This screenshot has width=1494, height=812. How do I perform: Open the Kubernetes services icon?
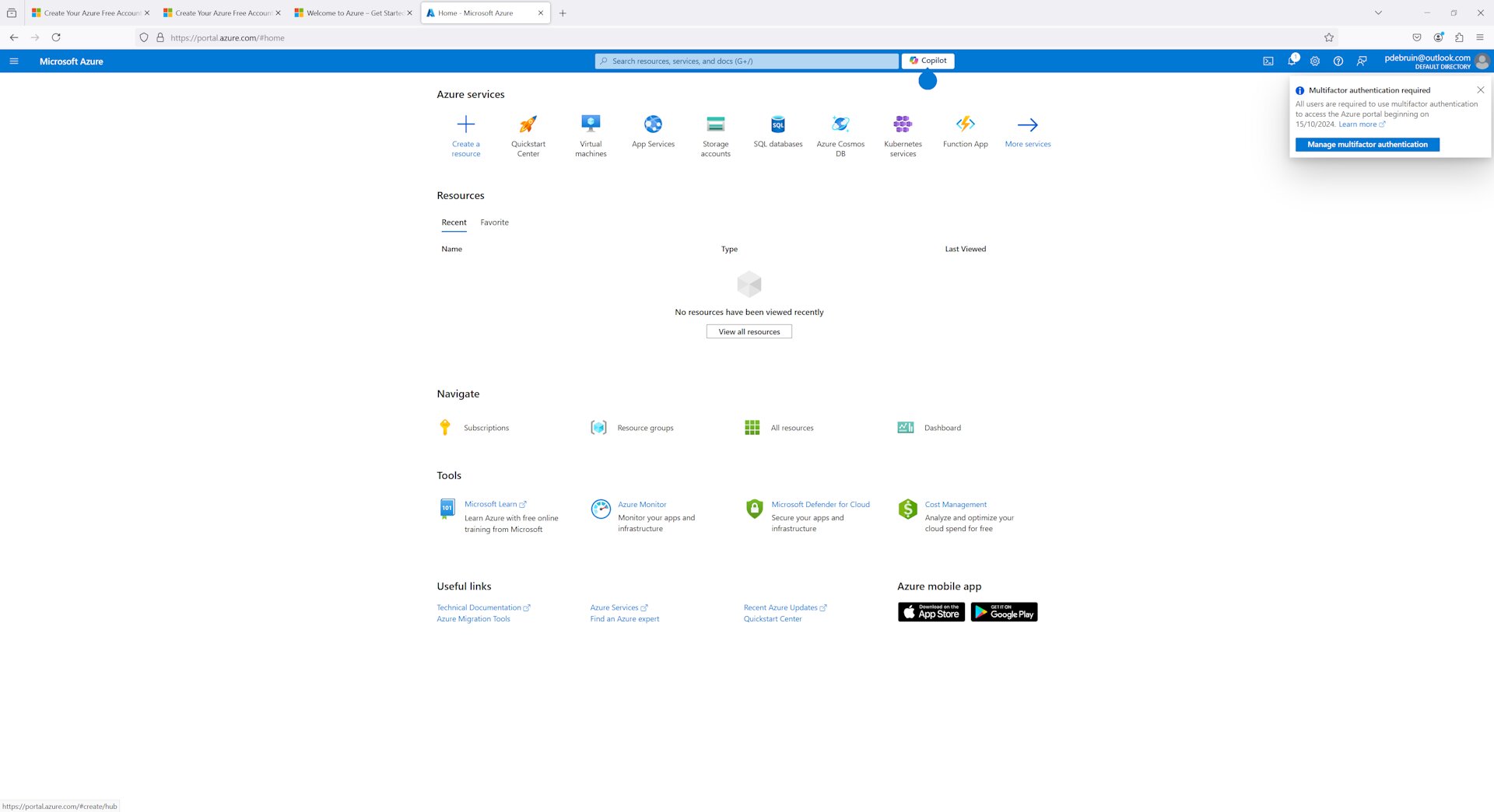point(903,124)
